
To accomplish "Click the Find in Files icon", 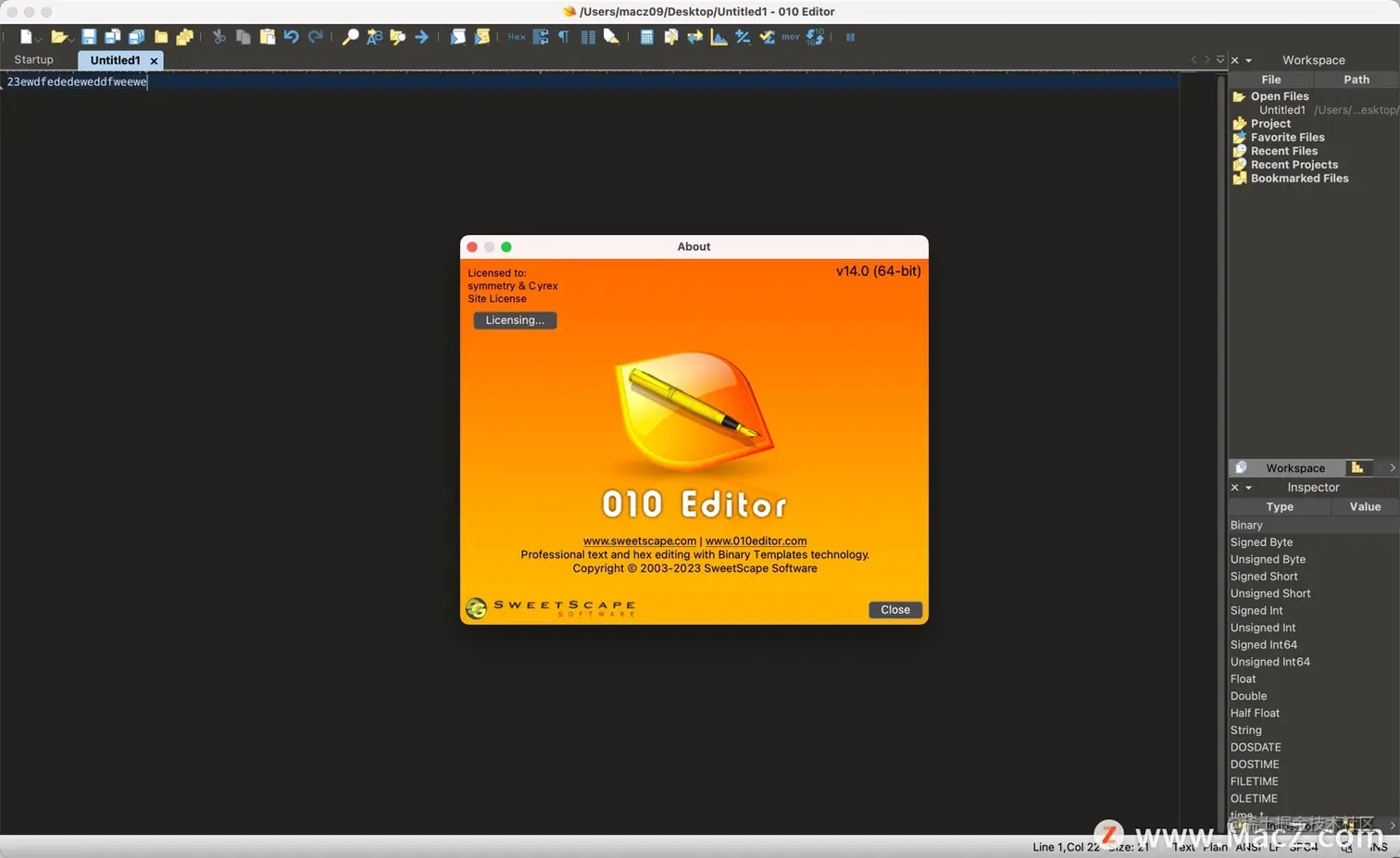I will point(398,37).
